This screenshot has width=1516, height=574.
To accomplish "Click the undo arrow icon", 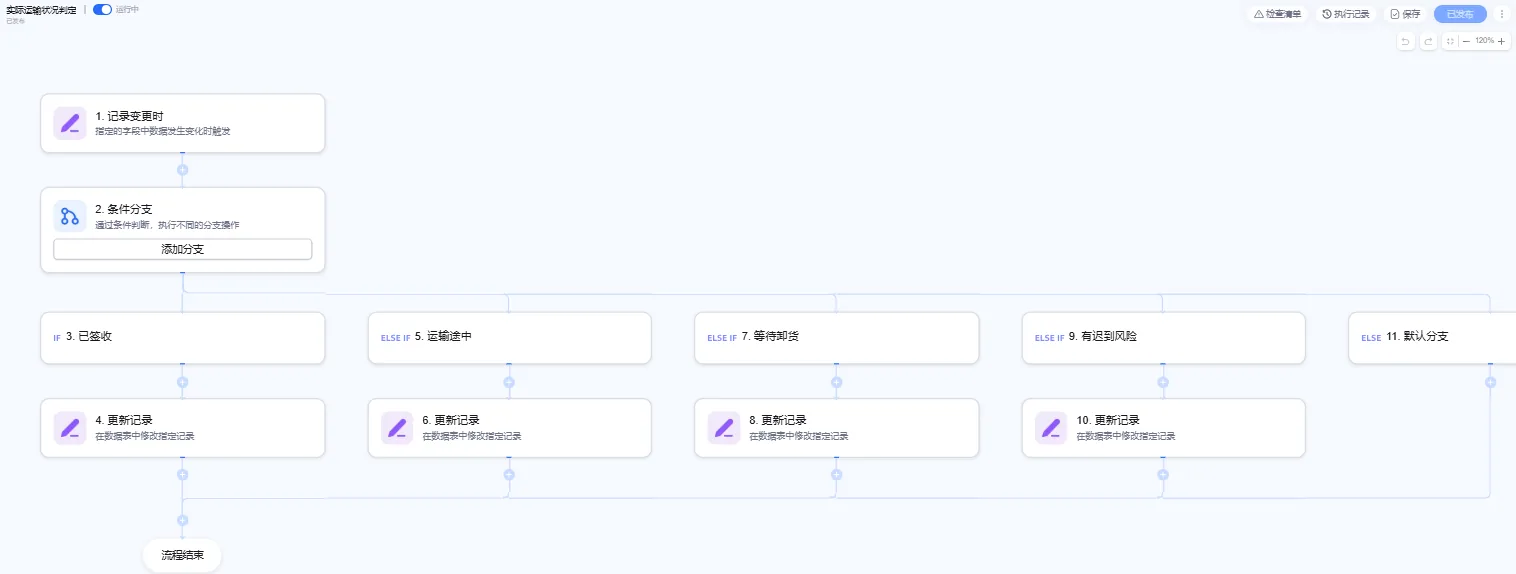I will click(x=1405, y=41).
